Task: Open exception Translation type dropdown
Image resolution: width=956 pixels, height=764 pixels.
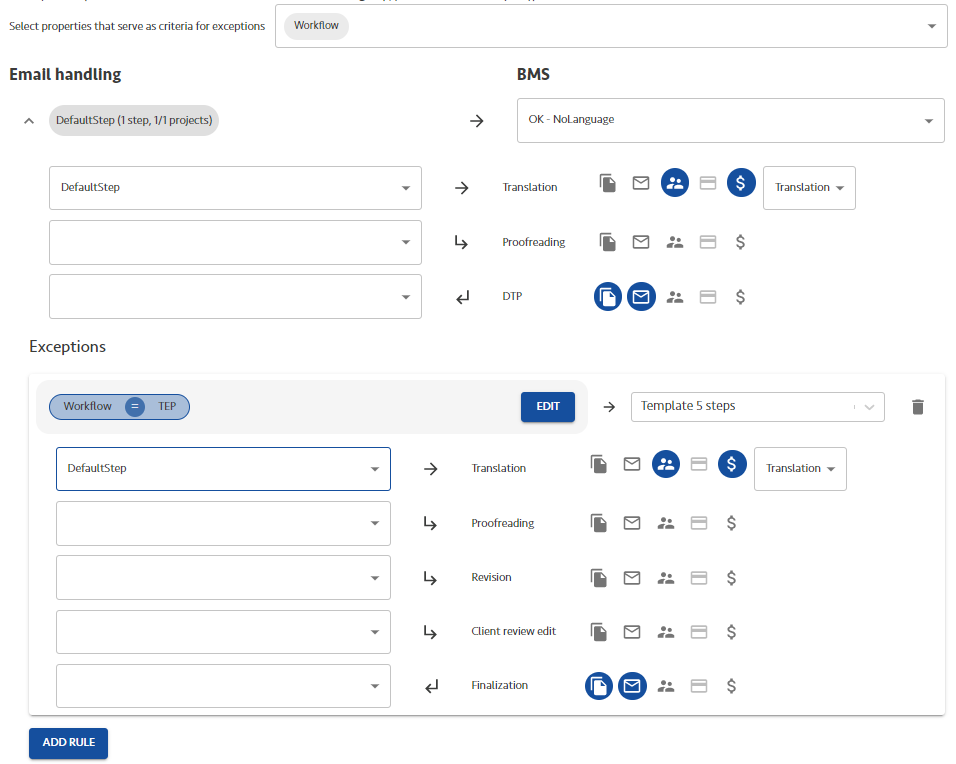Action: pyautogui.click(x=800, y=469)
